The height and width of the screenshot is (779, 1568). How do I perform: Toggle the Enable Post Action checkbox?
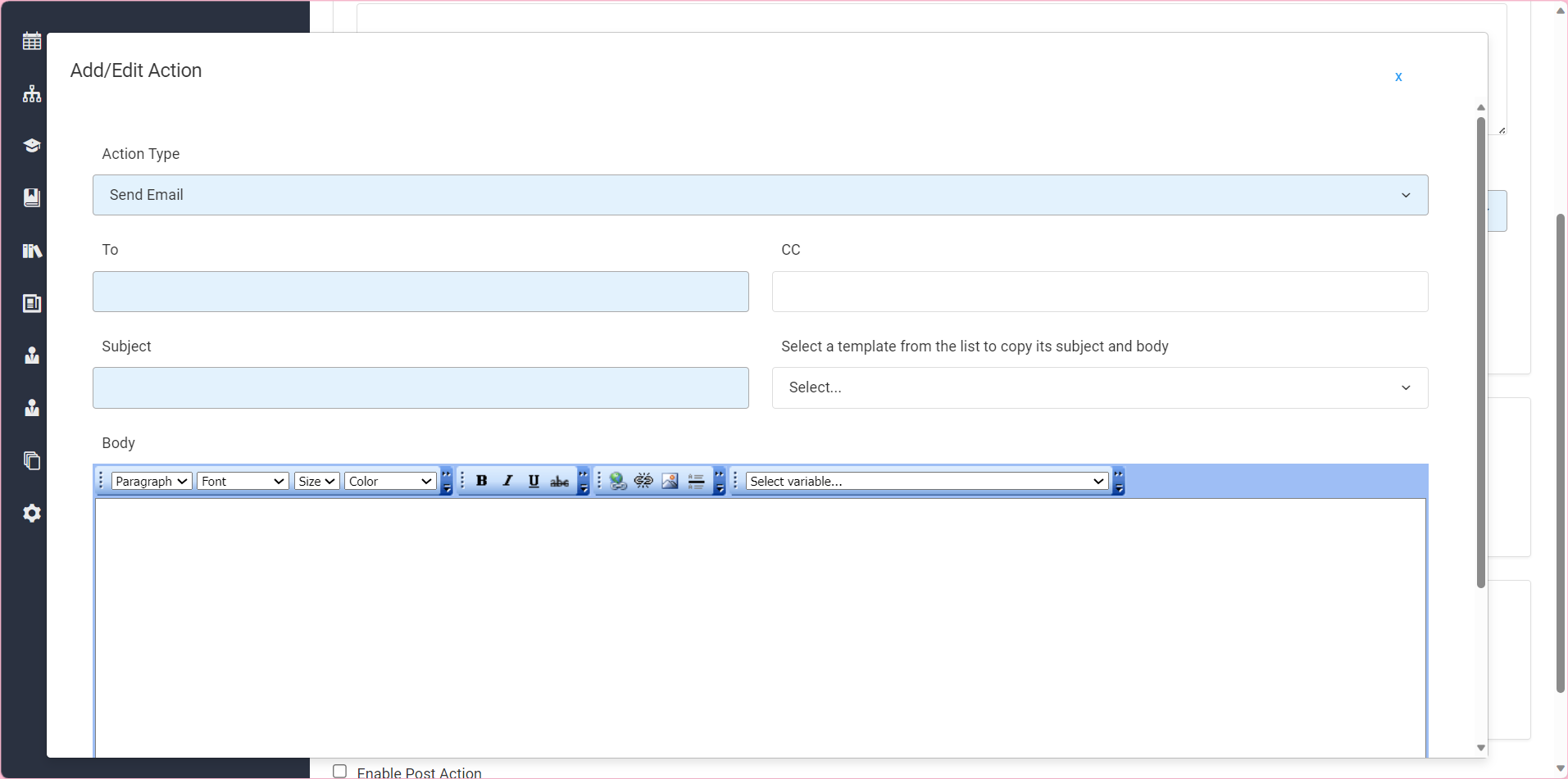coord(339,771)
